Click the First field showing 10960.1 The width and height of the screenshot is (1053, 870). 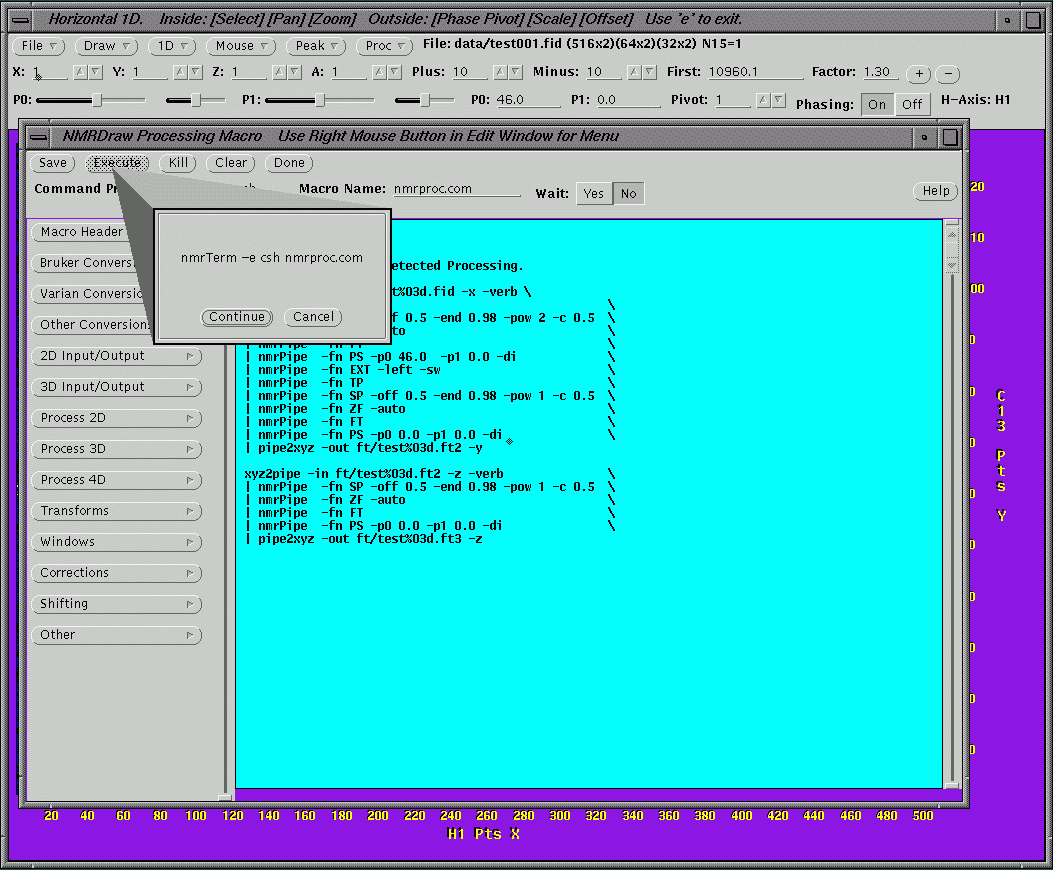click(756, 72)
